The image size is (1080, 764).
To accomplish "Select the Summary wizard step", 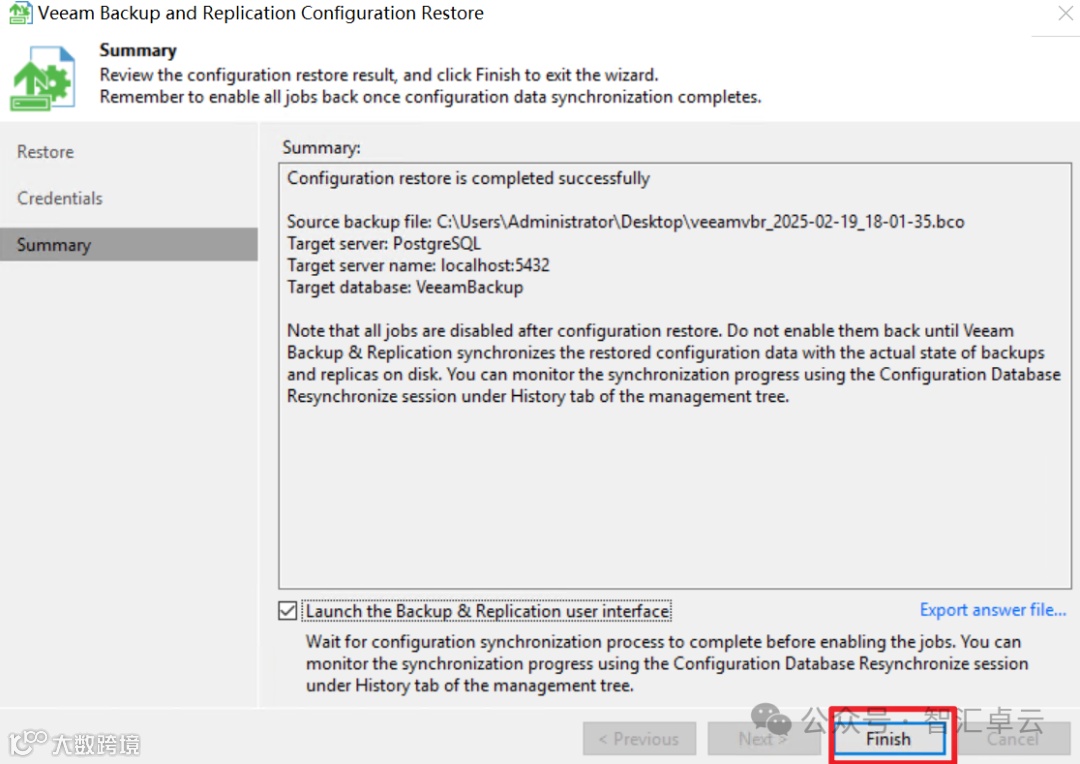I will 129,245.
